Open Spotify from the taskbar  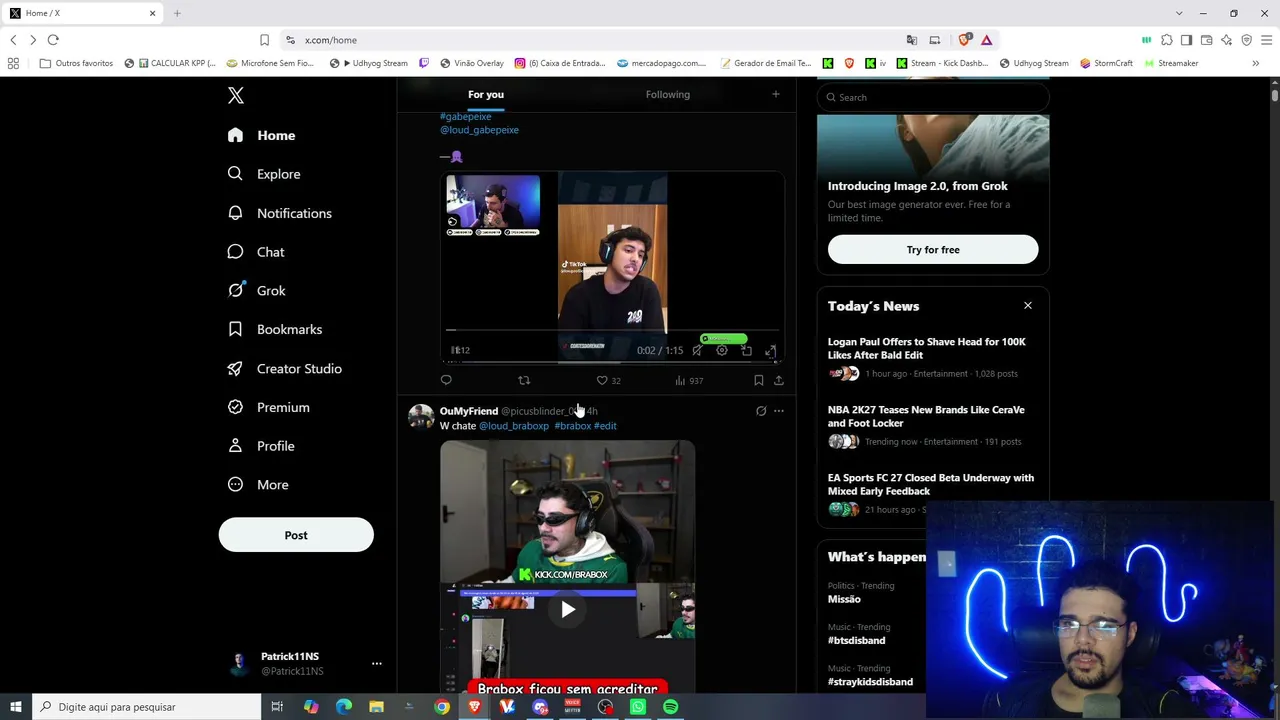tap(670, 707)
